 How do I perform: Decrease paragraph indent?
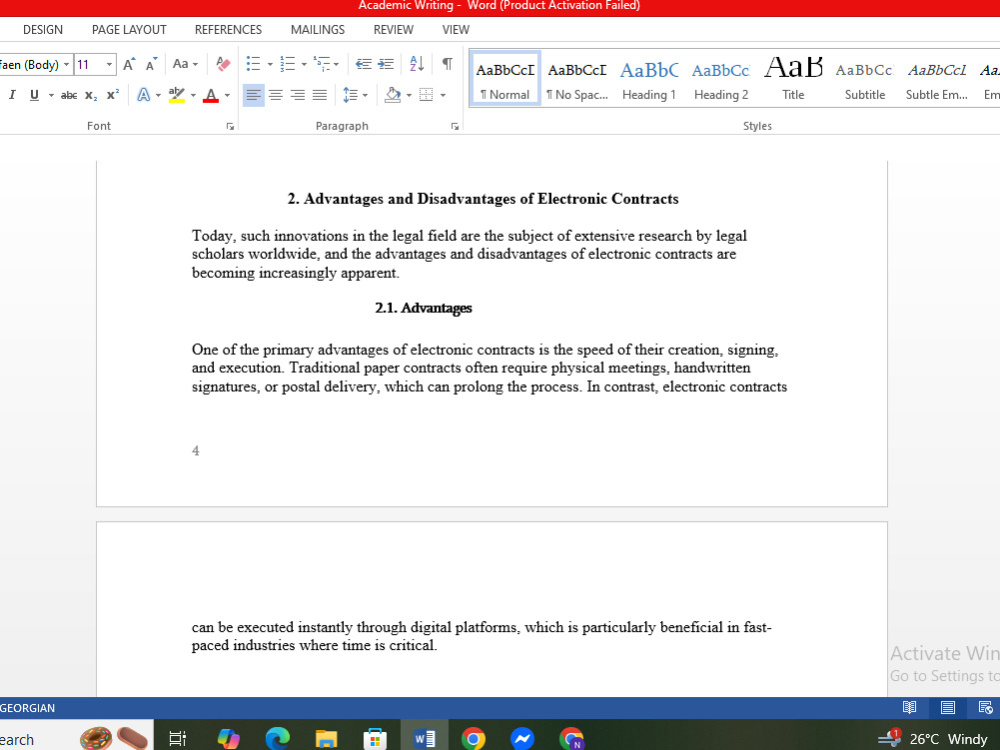pos(364,64)
